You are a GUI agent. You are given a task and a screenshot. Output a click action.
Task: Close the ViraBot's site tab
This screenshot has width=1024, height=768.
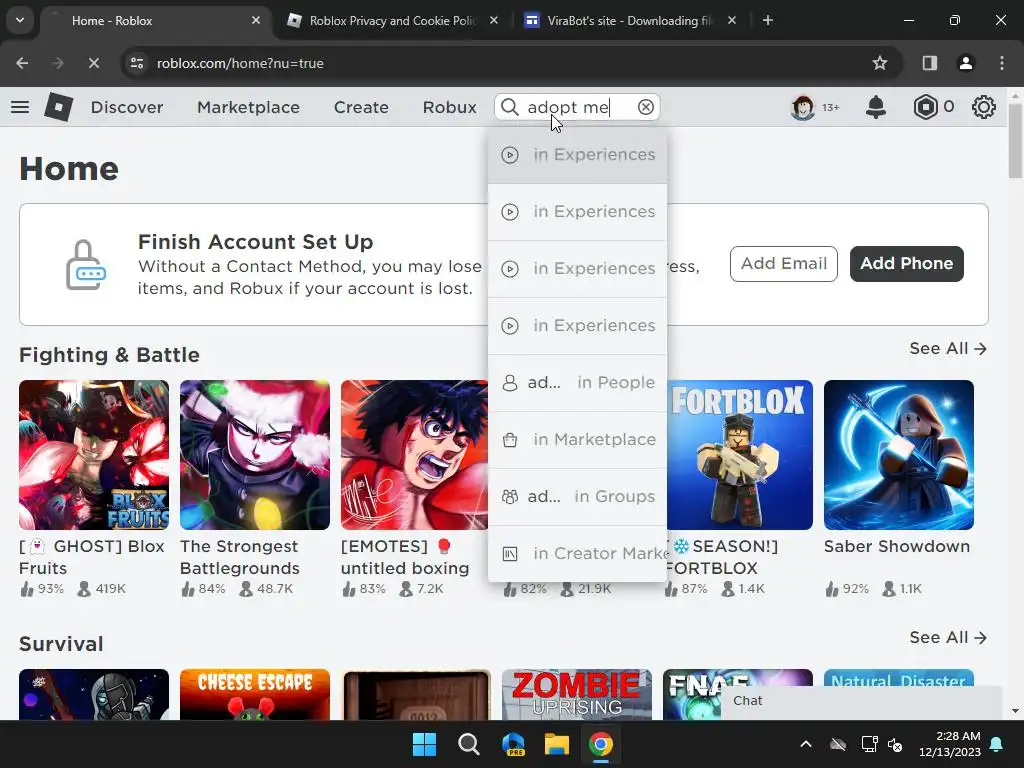tap(731, 20)
